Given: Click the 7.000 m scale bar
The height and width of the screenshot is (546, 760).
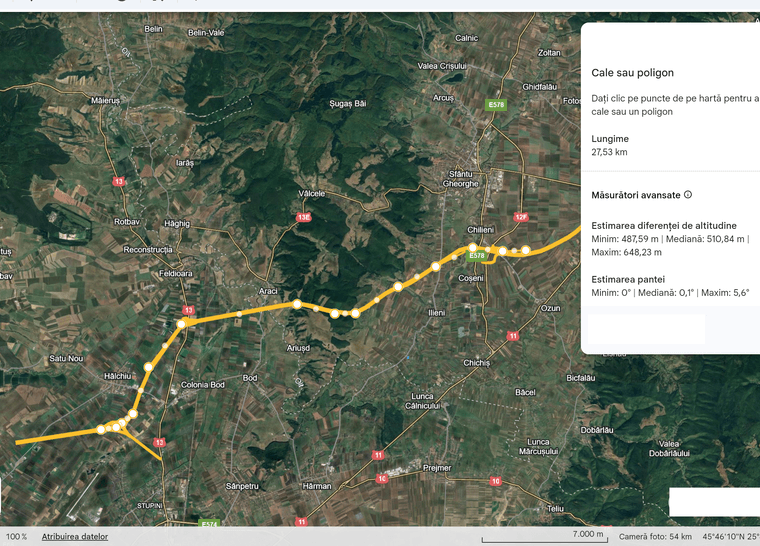Looking at the screenshot, I should pyautogui.click(x=543, y=537).
